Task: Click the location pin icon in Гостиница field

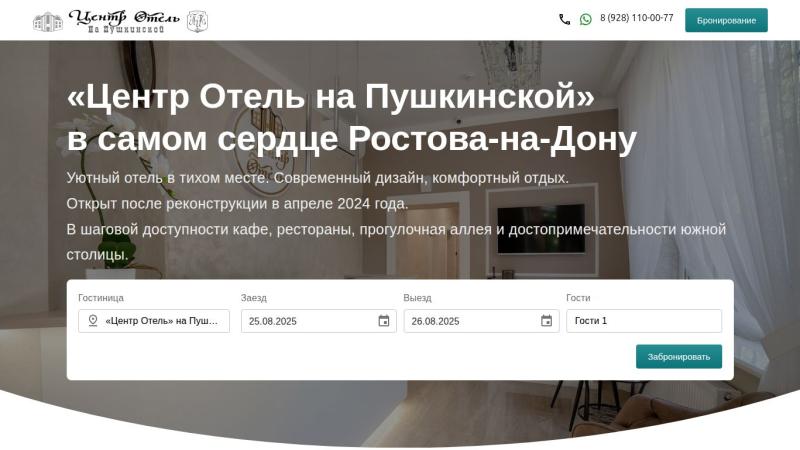Action: (93, 320)
